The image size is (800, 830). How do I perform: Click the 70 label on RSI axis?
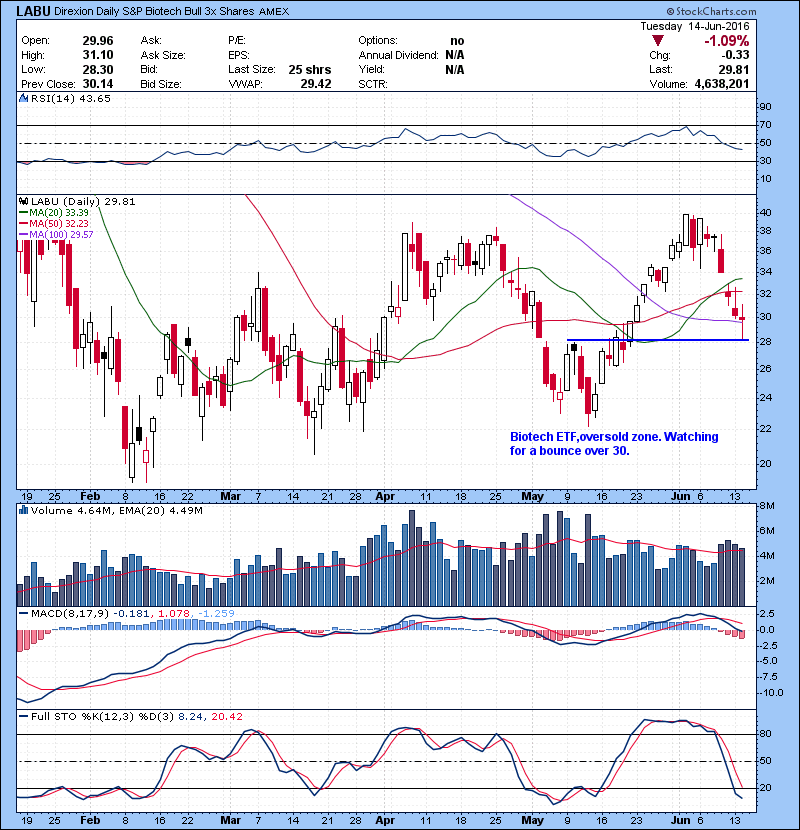766,125
